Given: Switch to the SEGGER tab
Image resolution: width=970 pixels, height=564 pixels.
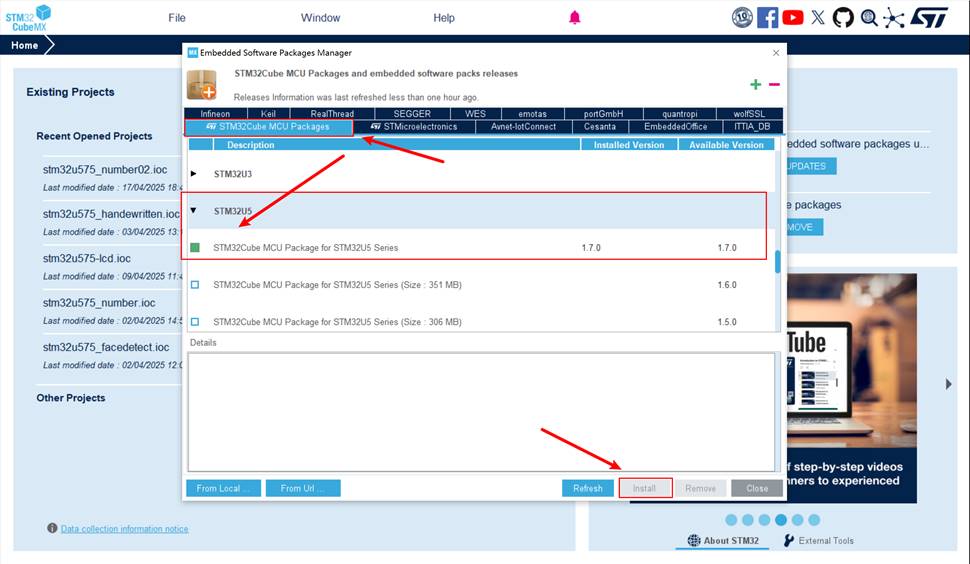Looking at the screenshot, I should (412, 114).
